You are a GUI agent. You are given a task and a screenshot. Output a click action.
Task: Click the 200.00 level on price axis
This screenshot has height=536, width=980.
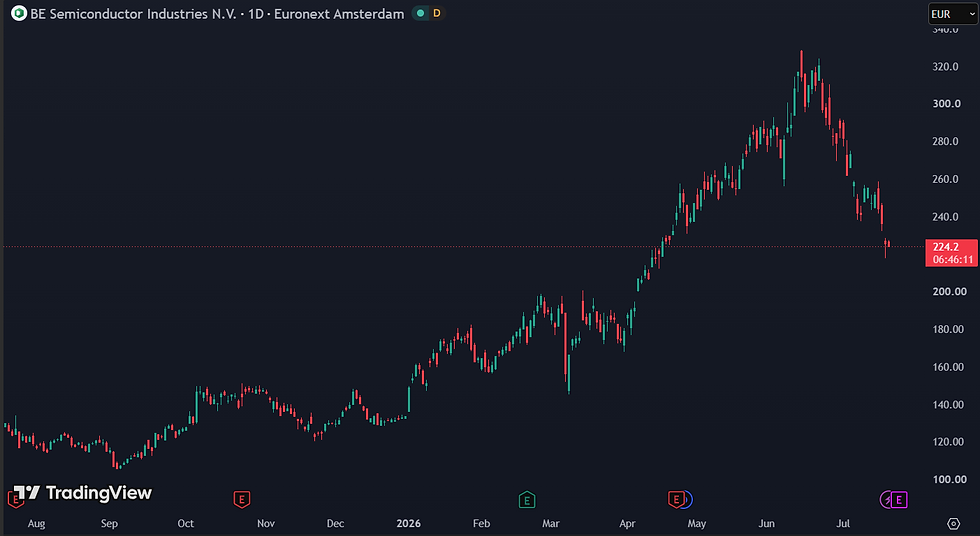click(949, 291)
